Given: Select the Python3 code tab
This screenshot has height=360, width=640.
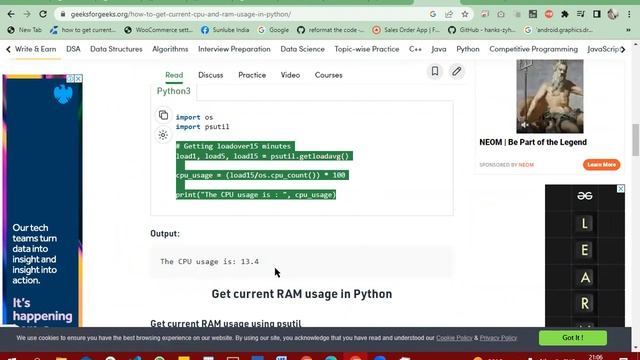Looking at the screenshot, I should coord(174,91).
